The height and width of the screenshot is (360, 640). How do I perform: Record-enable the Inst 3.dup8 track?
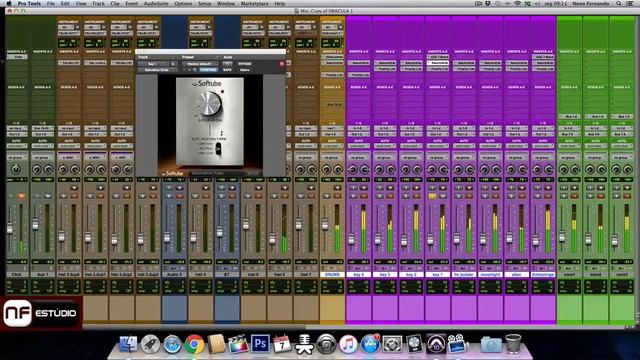[74, 188]
